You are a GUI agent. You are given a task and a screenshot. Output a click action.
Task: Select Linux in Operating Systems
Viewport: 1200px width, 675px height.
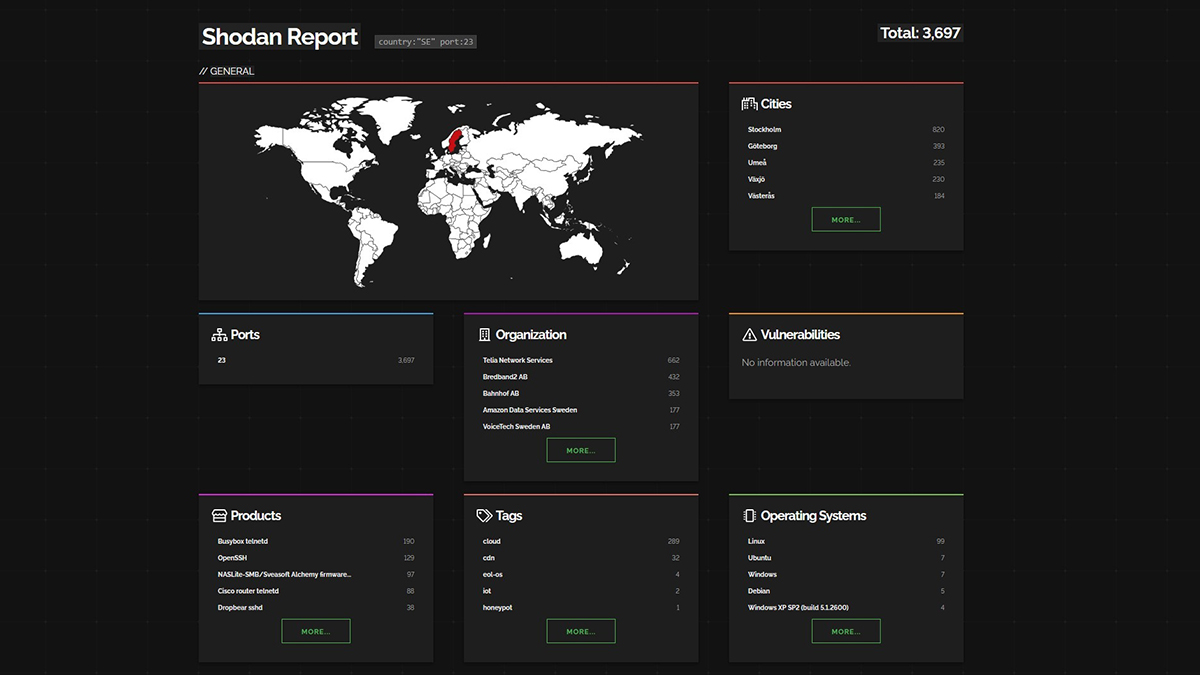point(756,541)
